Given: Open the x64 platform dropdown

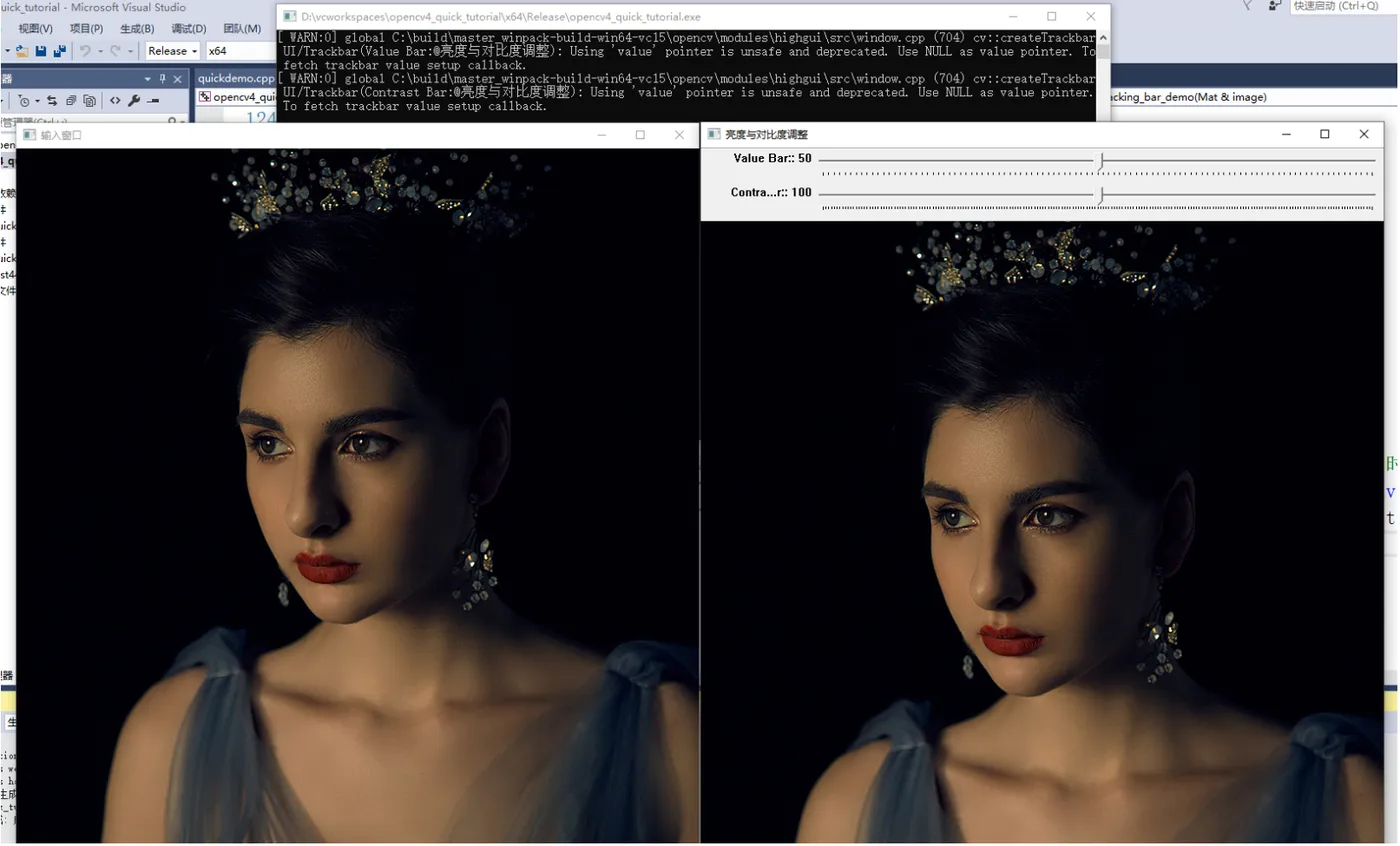Looking at the screenshot, I should 241,51.
